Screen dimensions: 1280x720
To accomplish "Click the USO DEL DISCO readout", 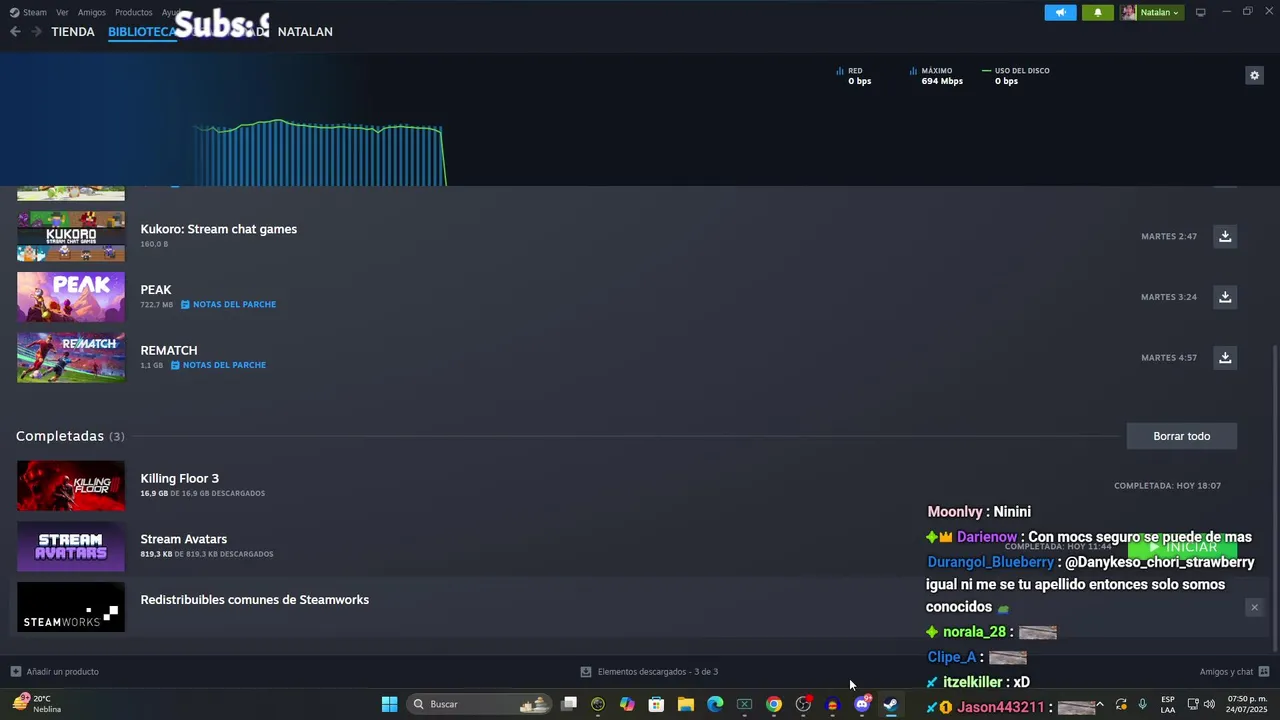I will [1016, 76].
